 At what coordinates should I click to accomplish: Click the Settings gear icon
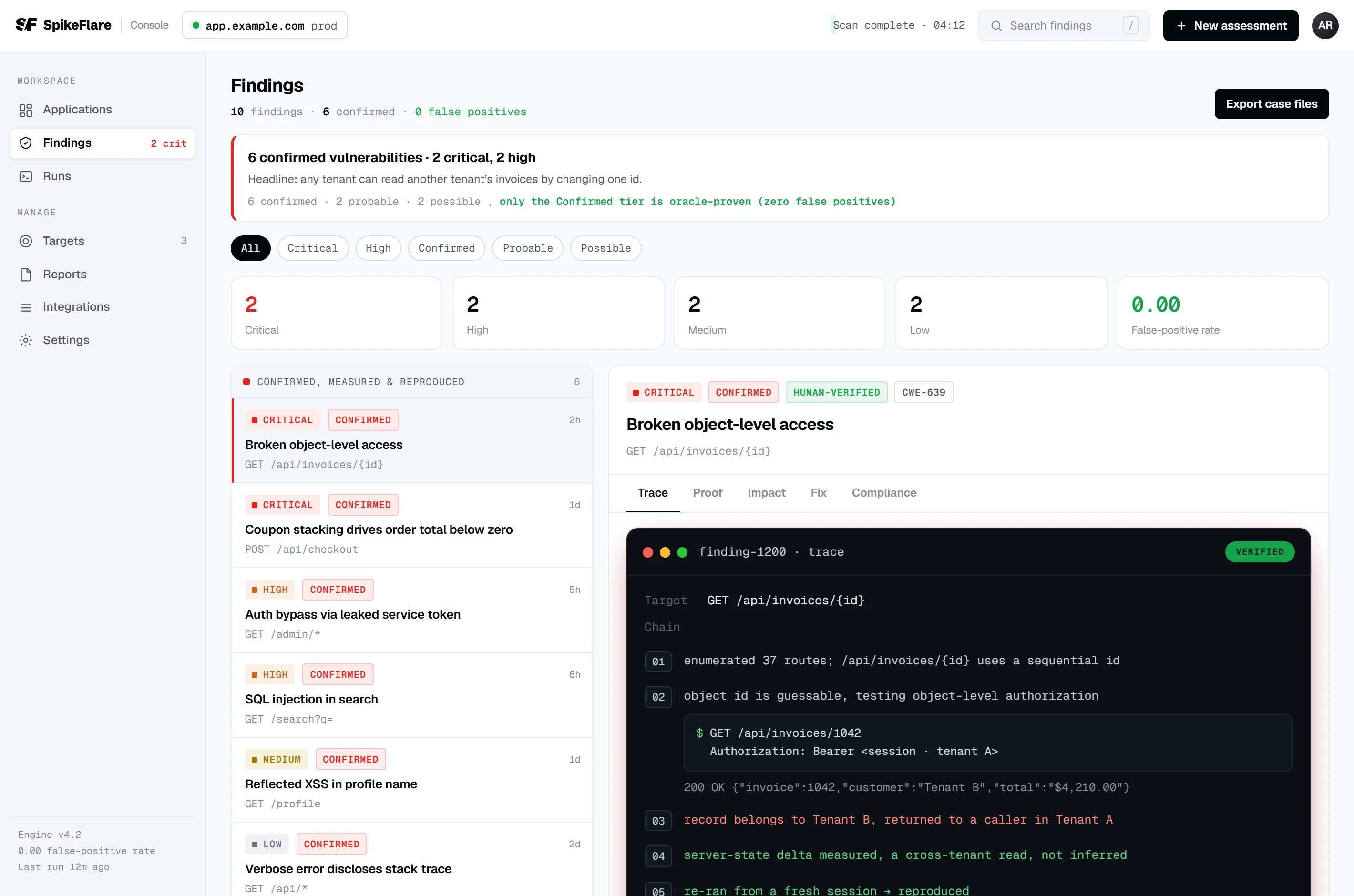tap(26, 340)
